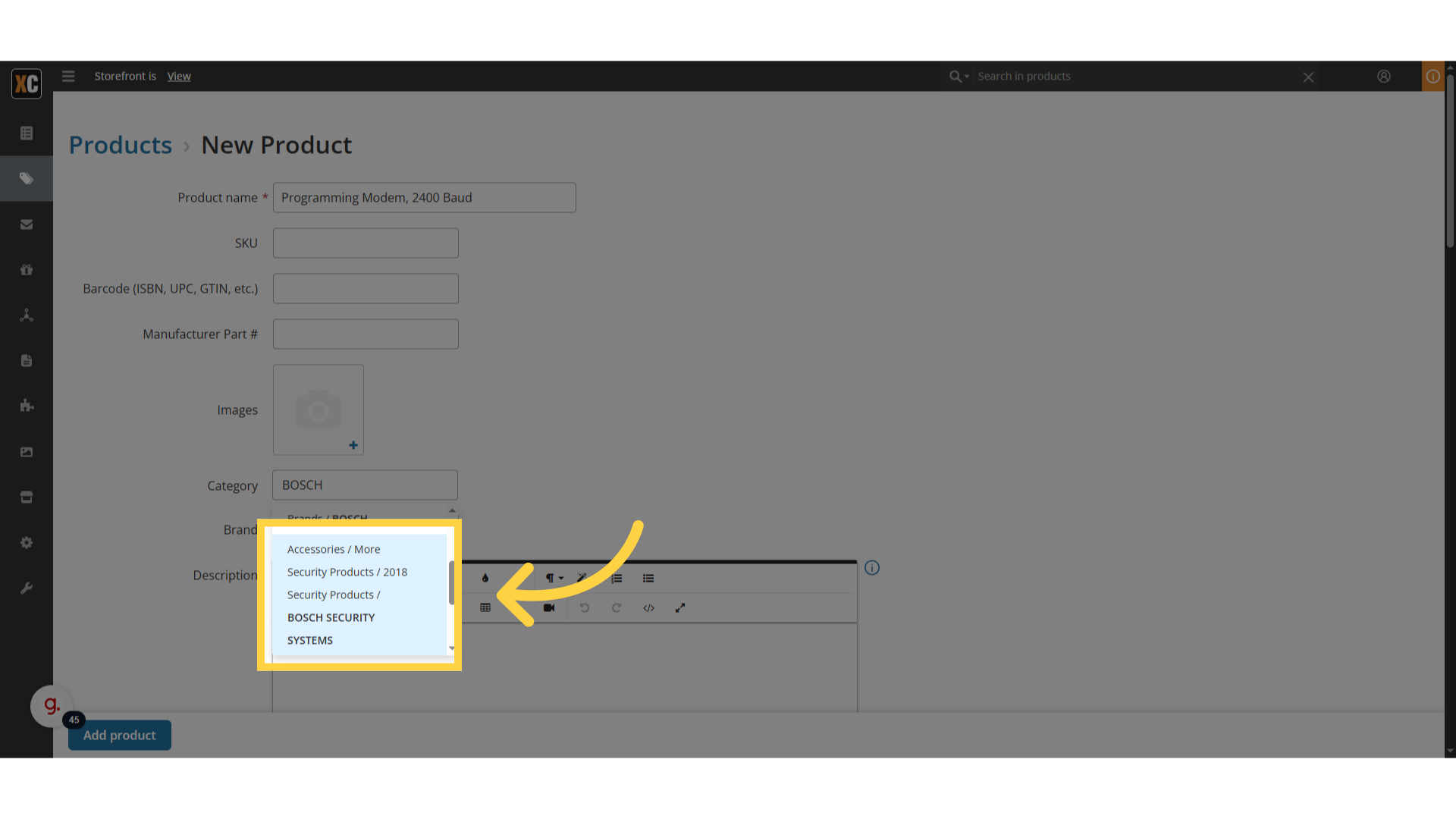This screenshot has height=819, width=1456.
Task: Open the gear settings icon in the sidebar
Action: click(27, 543)
